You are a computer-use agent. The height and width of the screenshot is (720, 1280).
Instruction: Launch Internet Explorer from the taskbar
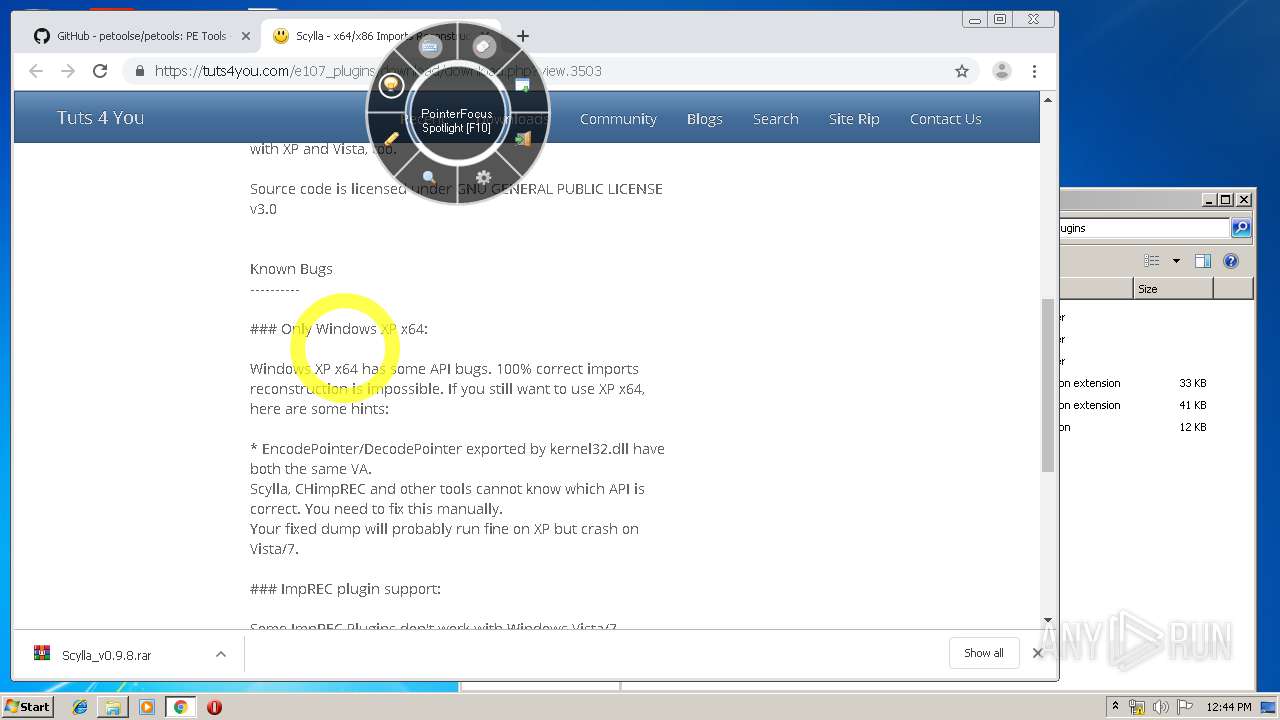pos(80,707)
